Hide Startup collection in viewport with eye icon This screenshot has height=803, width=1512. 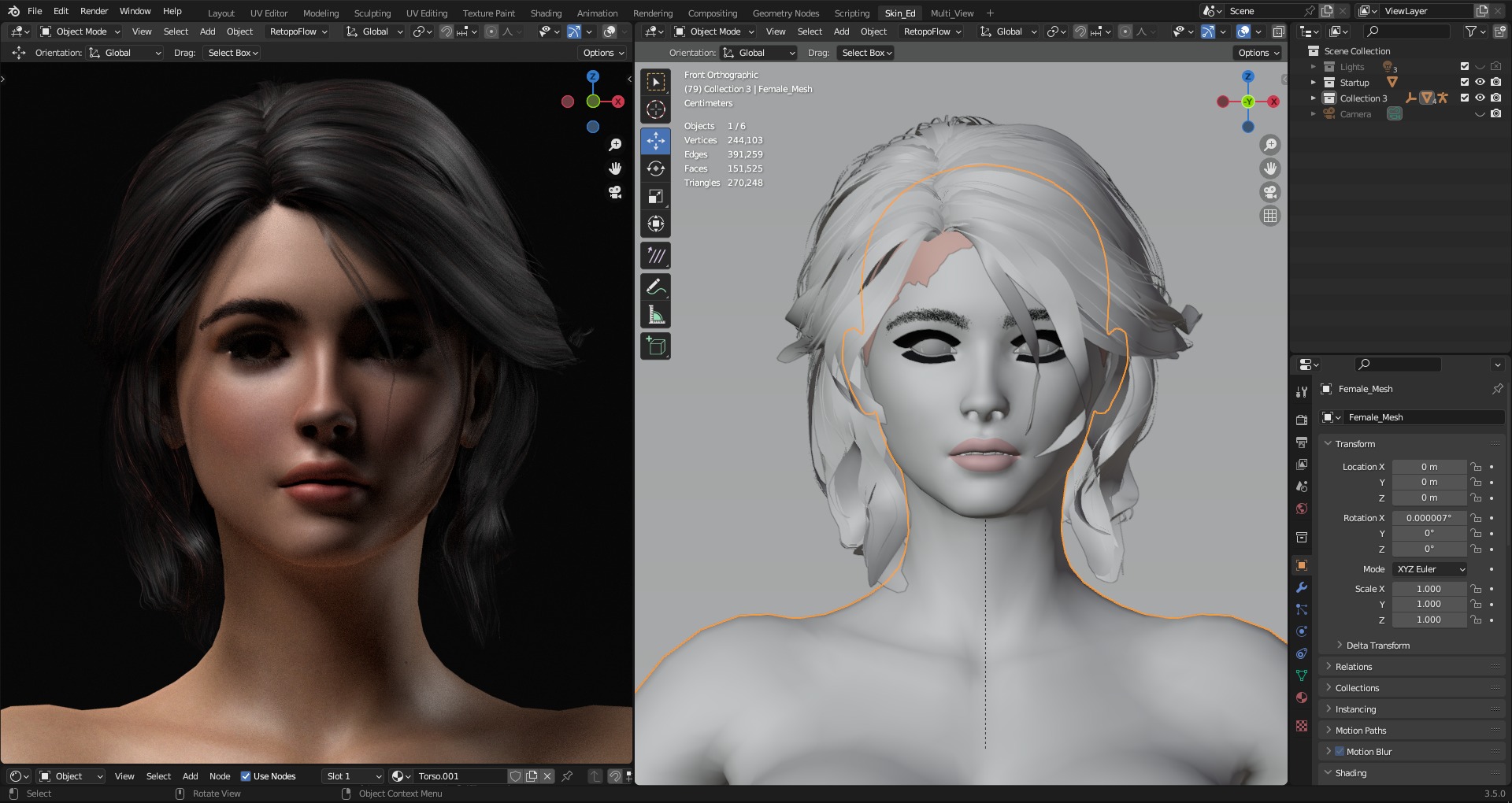coord(1480,82)
